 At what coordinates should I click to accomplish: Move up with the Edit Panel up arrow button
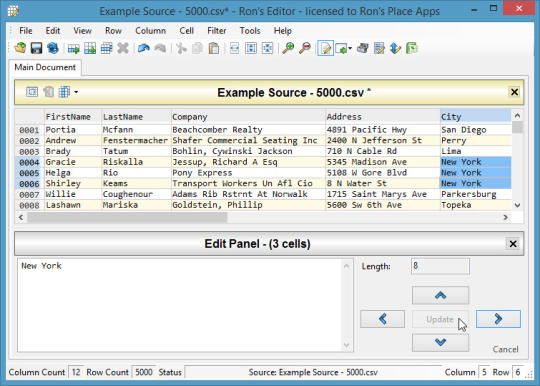coord(440,295)
